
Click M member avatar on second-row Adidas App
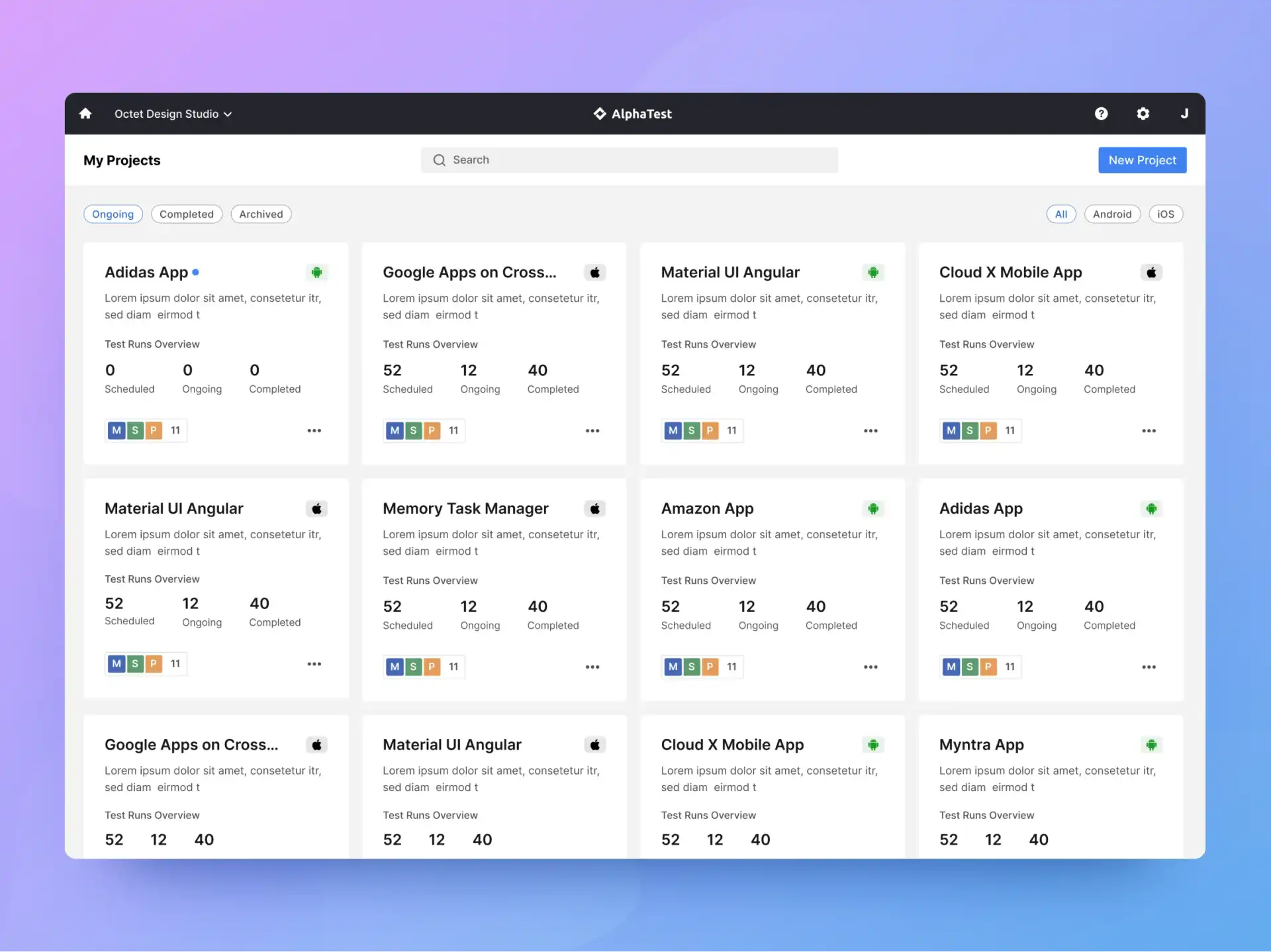[951, 667]
